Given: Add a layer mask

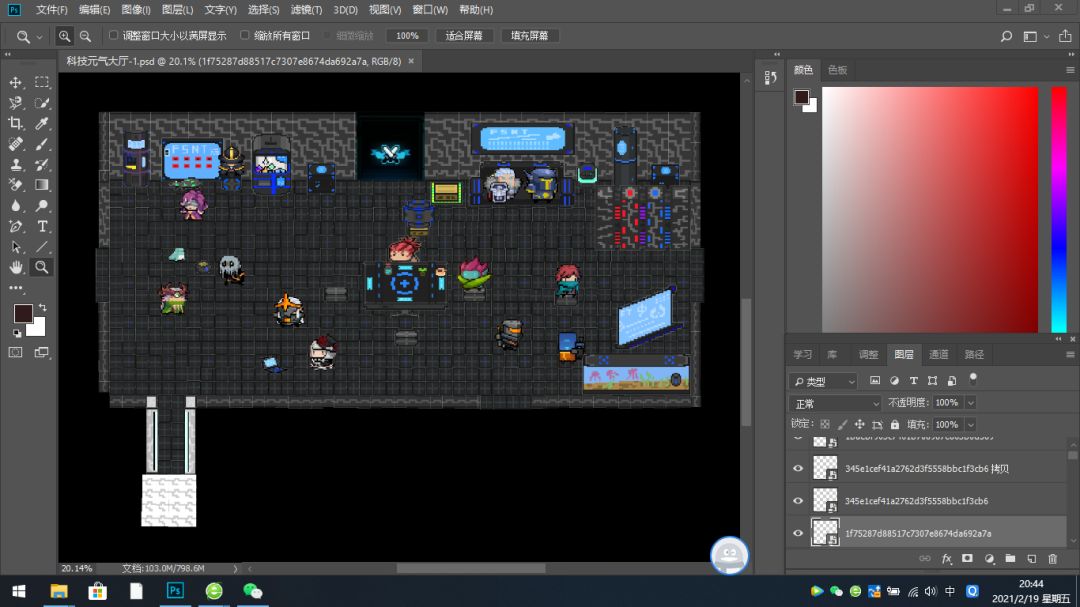Looking at the screenshot, I should tap(967, 559).
